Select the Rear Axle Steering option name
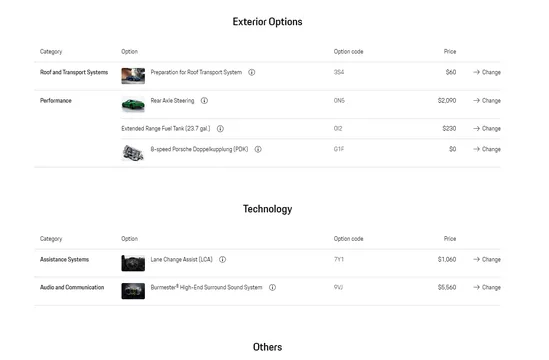This screenshot has width=549, height=360. (x=172, y=101)
